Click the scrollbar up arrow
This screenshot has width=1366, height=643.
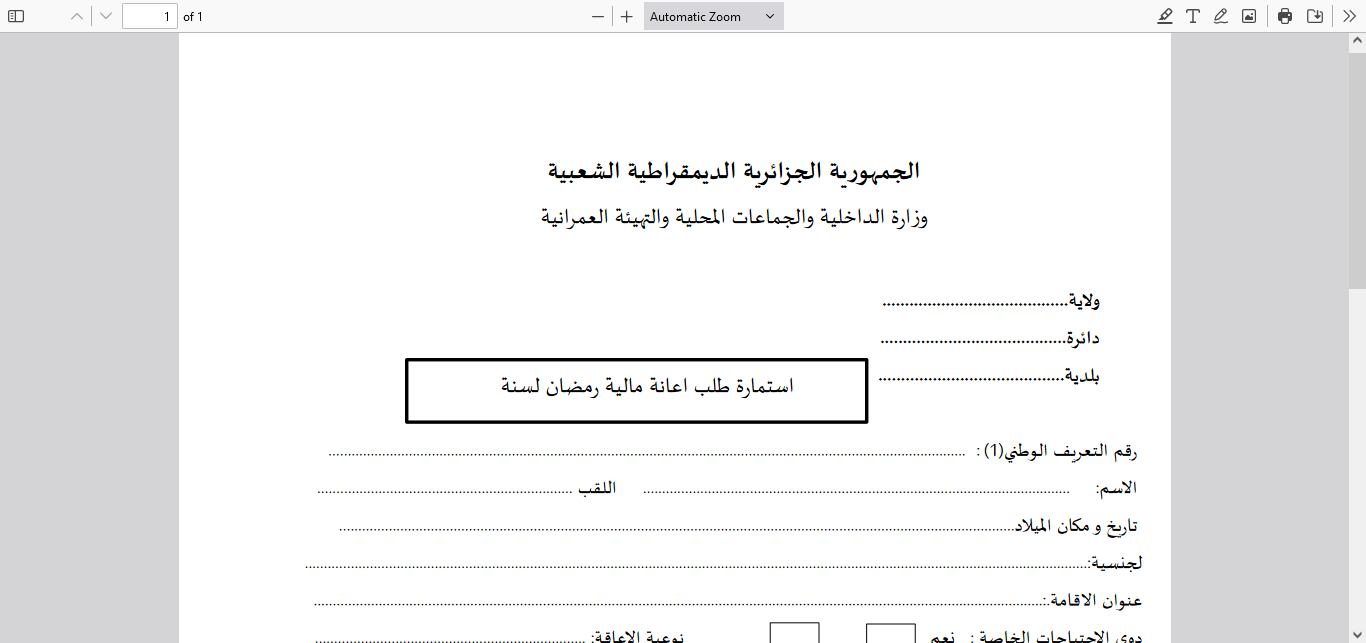point(1358,41)
